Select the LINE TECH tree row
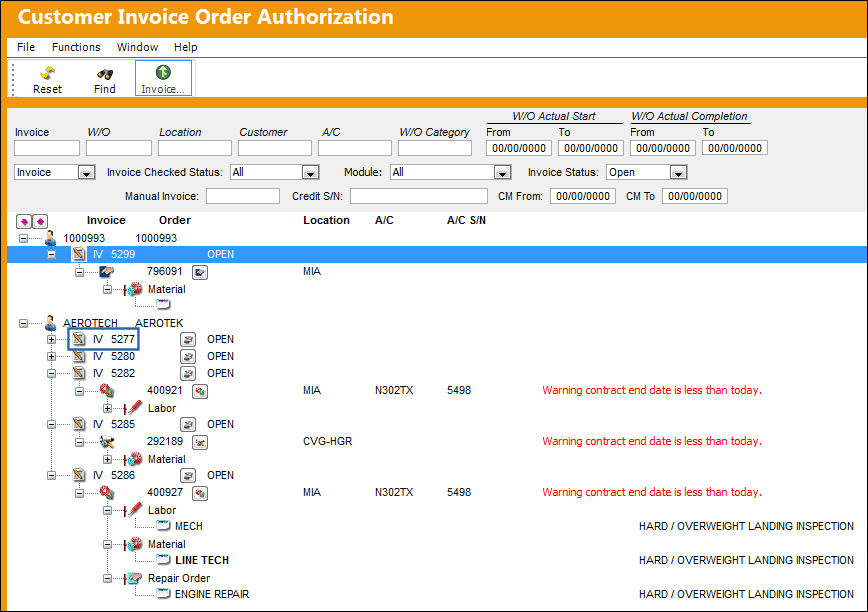The image size is (868, 612). [202, 560]
